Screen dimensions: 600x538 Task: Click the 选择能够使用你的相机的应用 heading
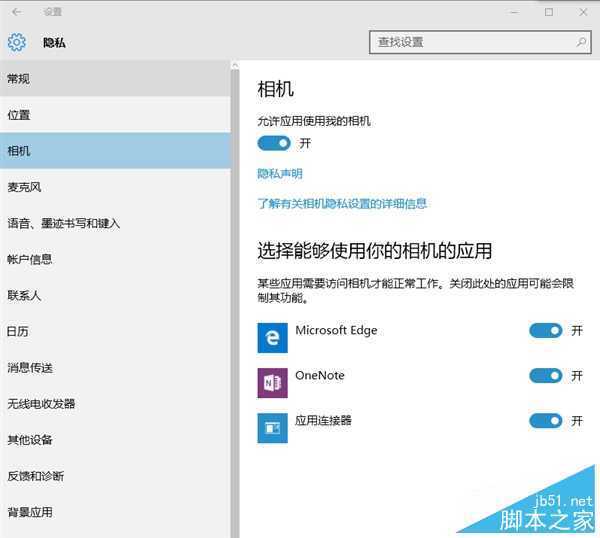point(375,251)
